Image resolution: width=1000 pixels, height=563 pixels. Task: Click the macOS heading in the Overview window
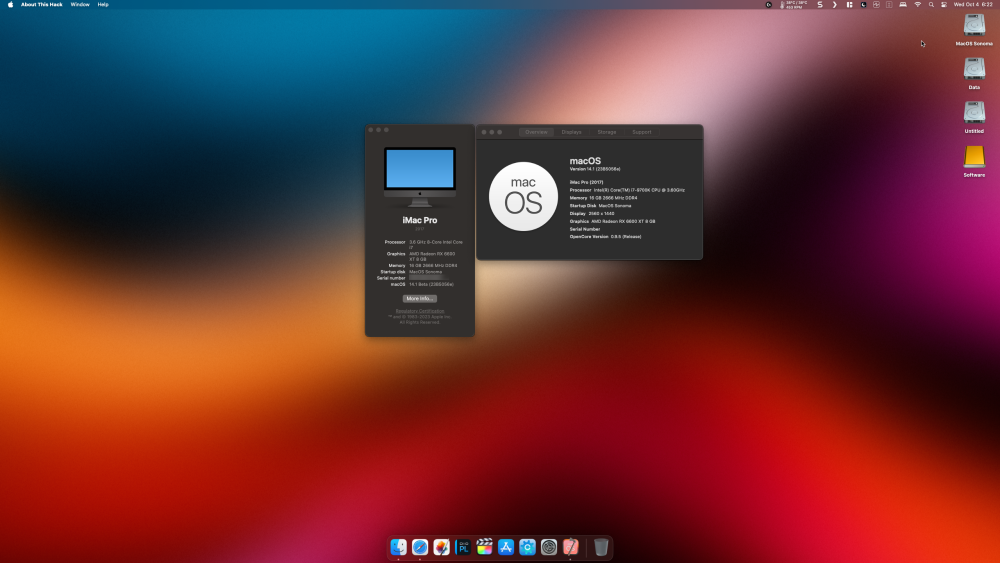point(585,161)
